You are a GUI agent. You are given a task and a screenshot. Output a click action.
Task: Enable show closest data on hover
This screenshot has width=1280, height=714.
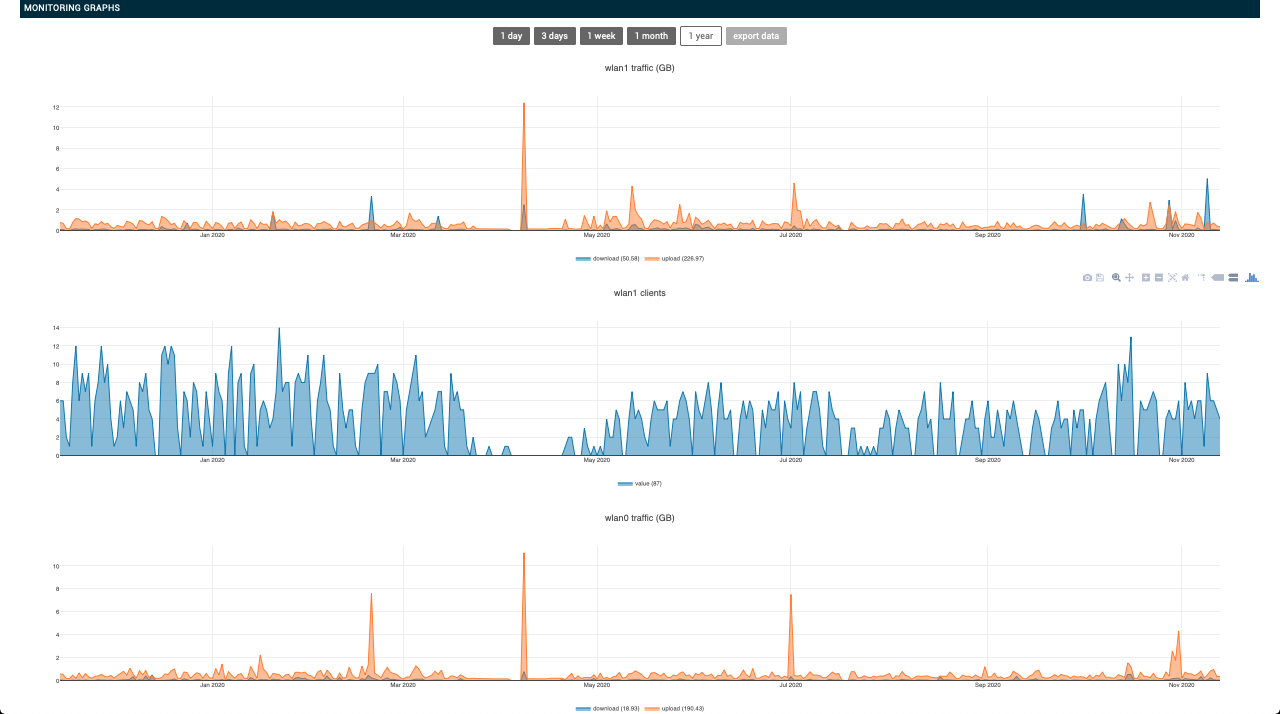click(x=1218, y=277)
